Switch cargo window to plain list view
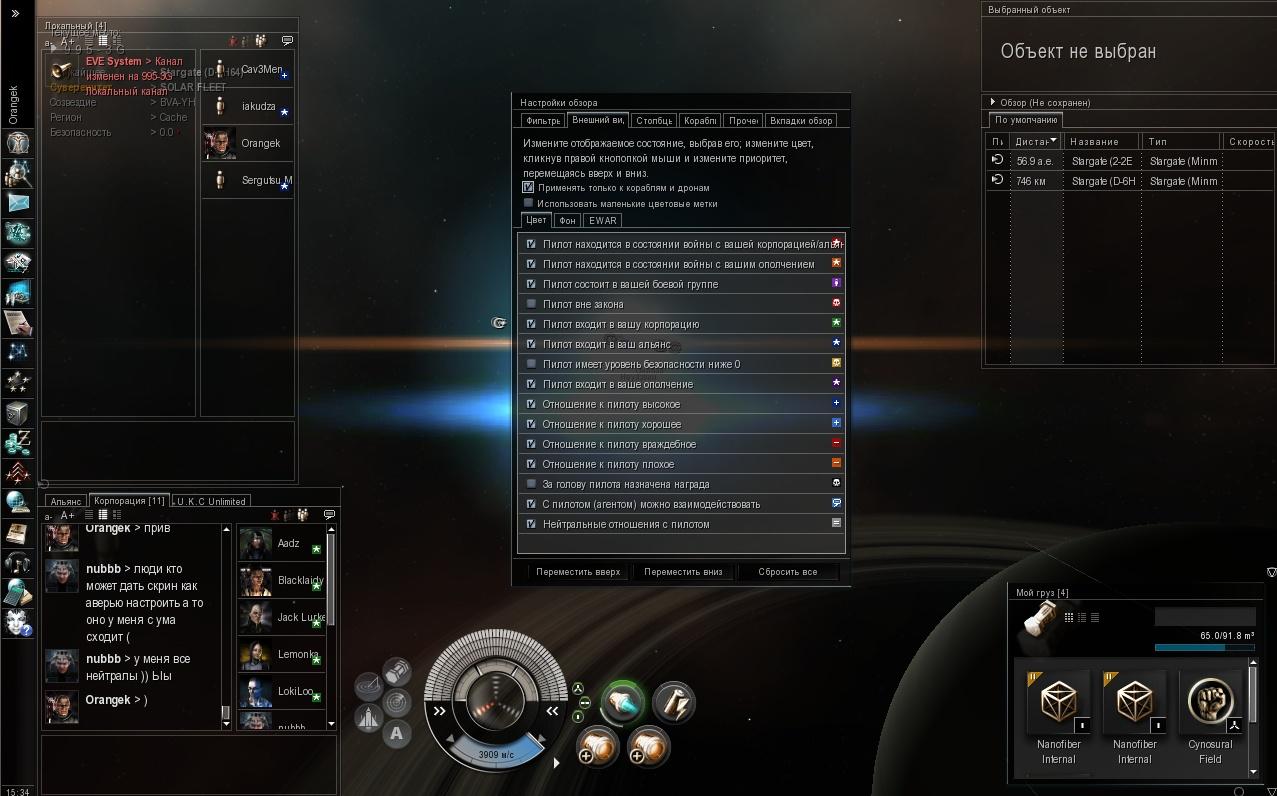Image resolution: width=1277 pixels, height=796 pixels. click(x=1094, y=617)
